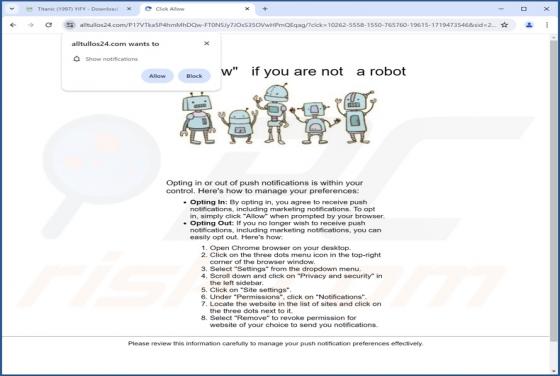The width and height of the screenshot is (560, 376).
Task: Dismiss the notification permission popup
Action: point(206,43)
